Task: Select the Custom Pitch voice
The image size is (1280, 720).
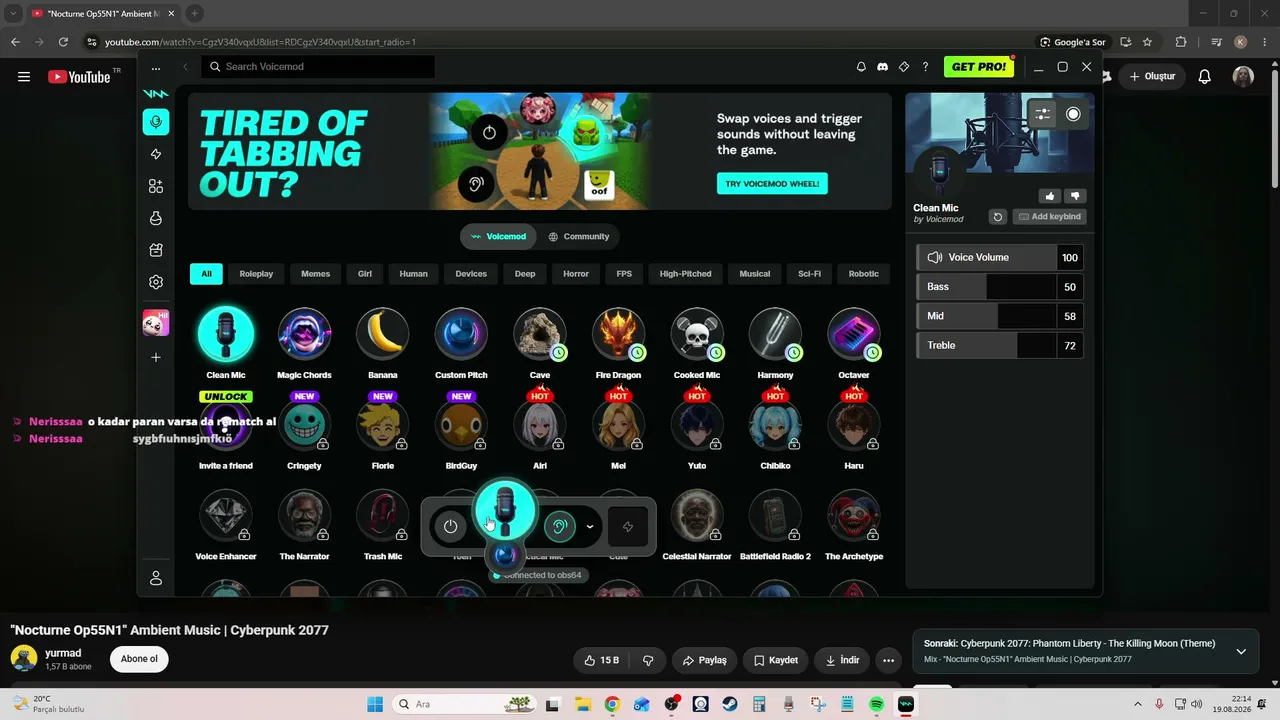Action: coord(461,343)
